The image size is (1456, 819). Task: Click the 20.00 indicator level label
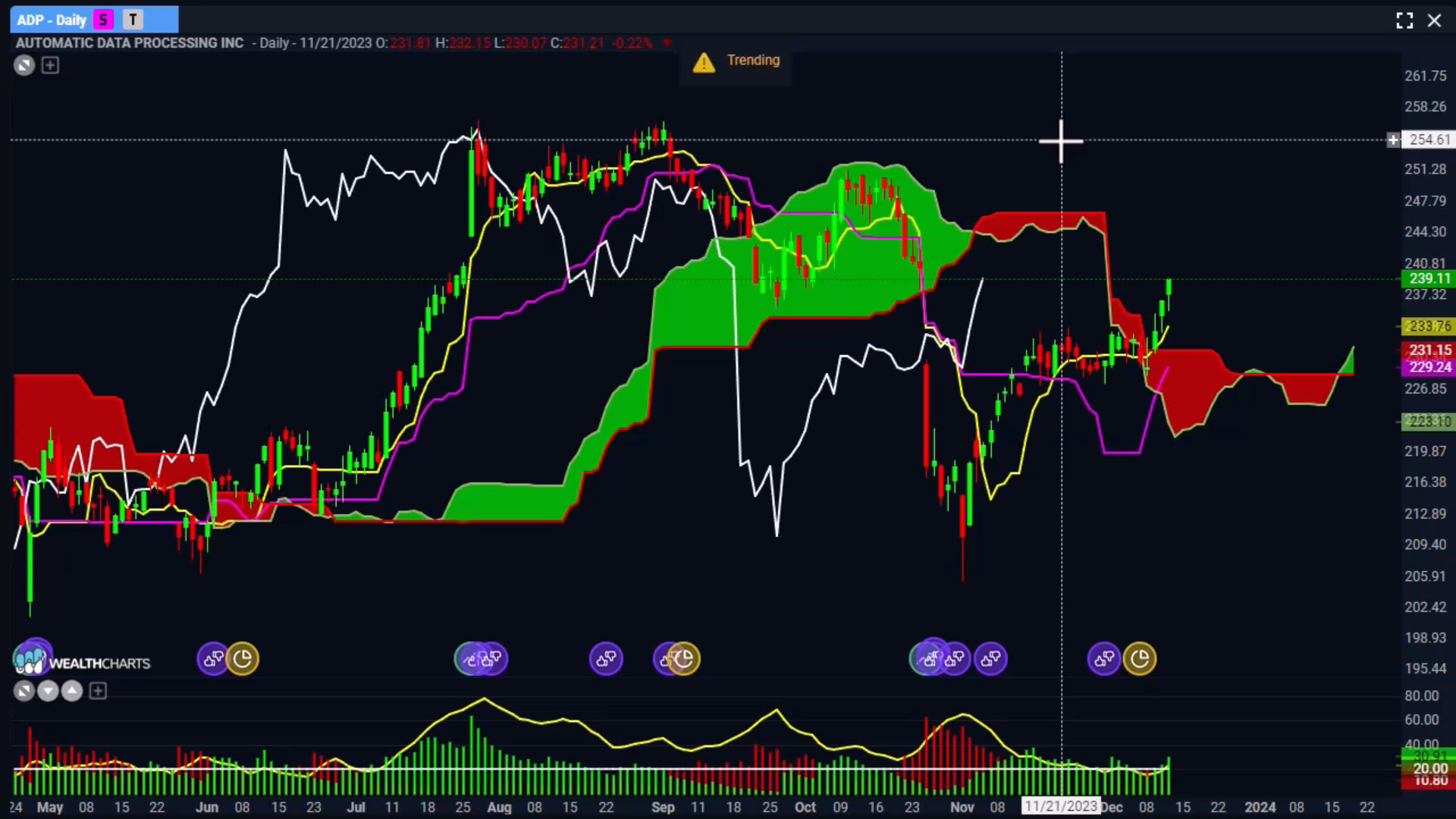[x=1429, y=768]
